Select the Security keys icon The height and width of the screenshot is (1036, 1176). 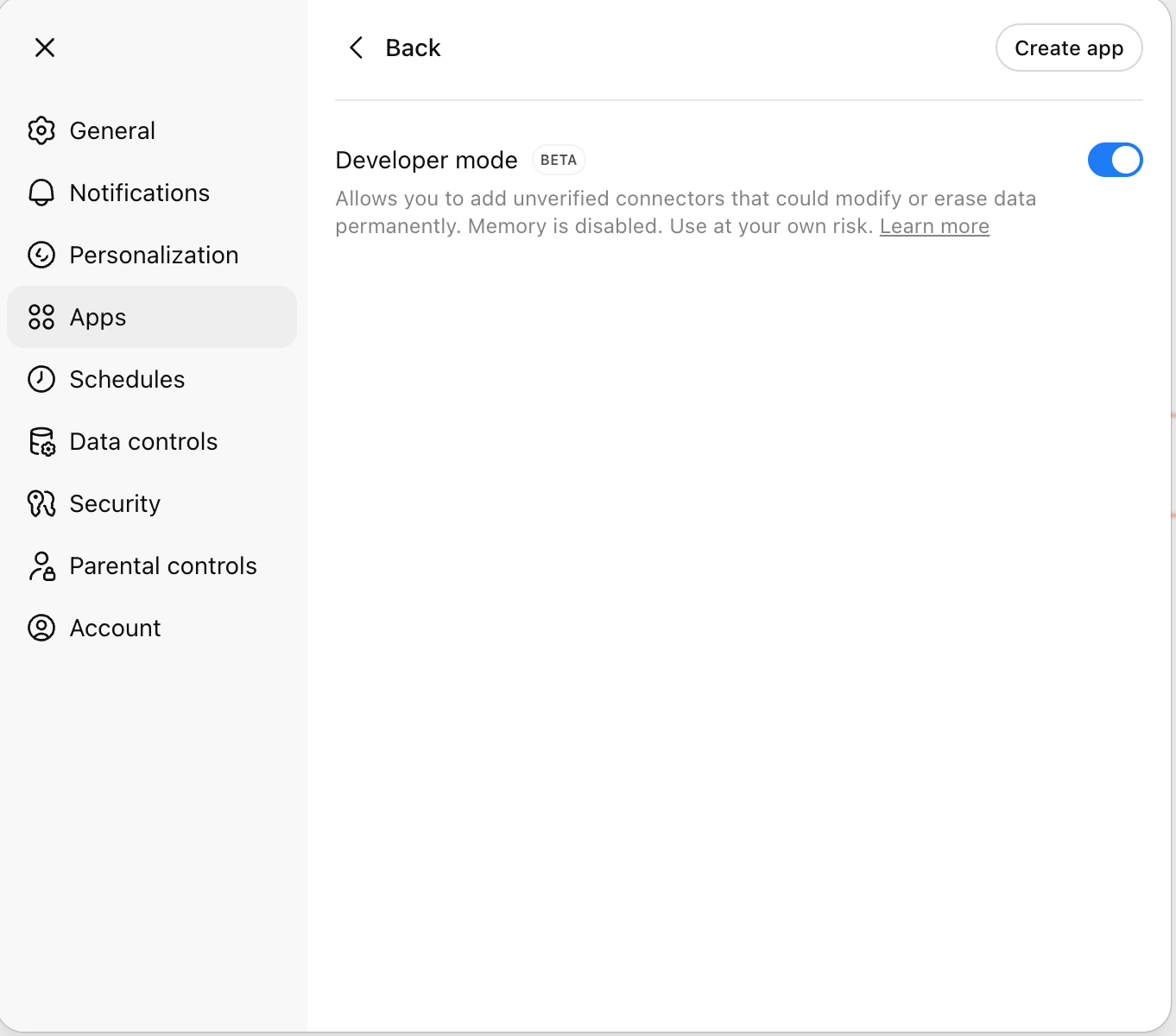tap(41, 503)
